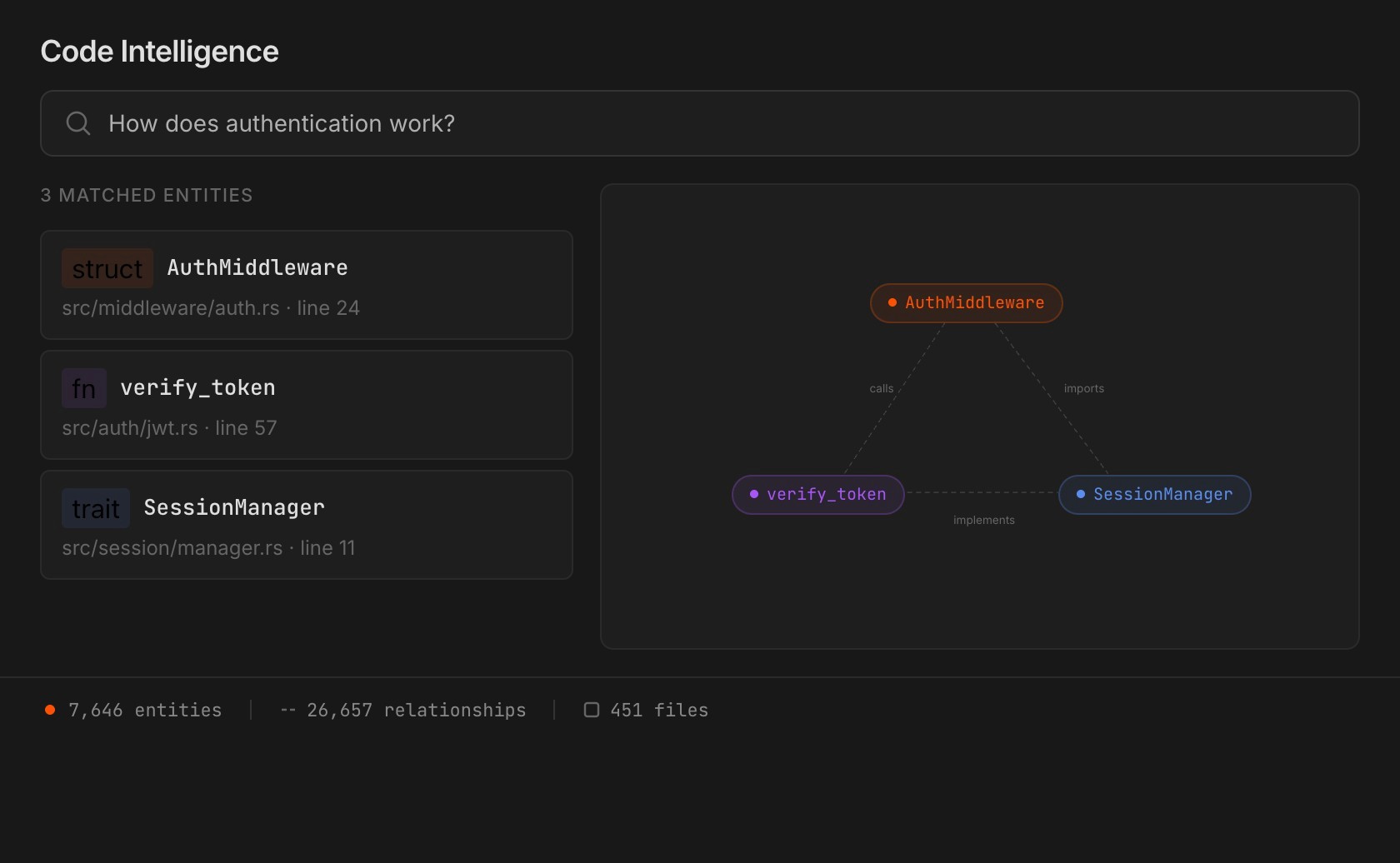Click the calls edge label
The image size is (1400, 863).
click(x=881, y=388)
